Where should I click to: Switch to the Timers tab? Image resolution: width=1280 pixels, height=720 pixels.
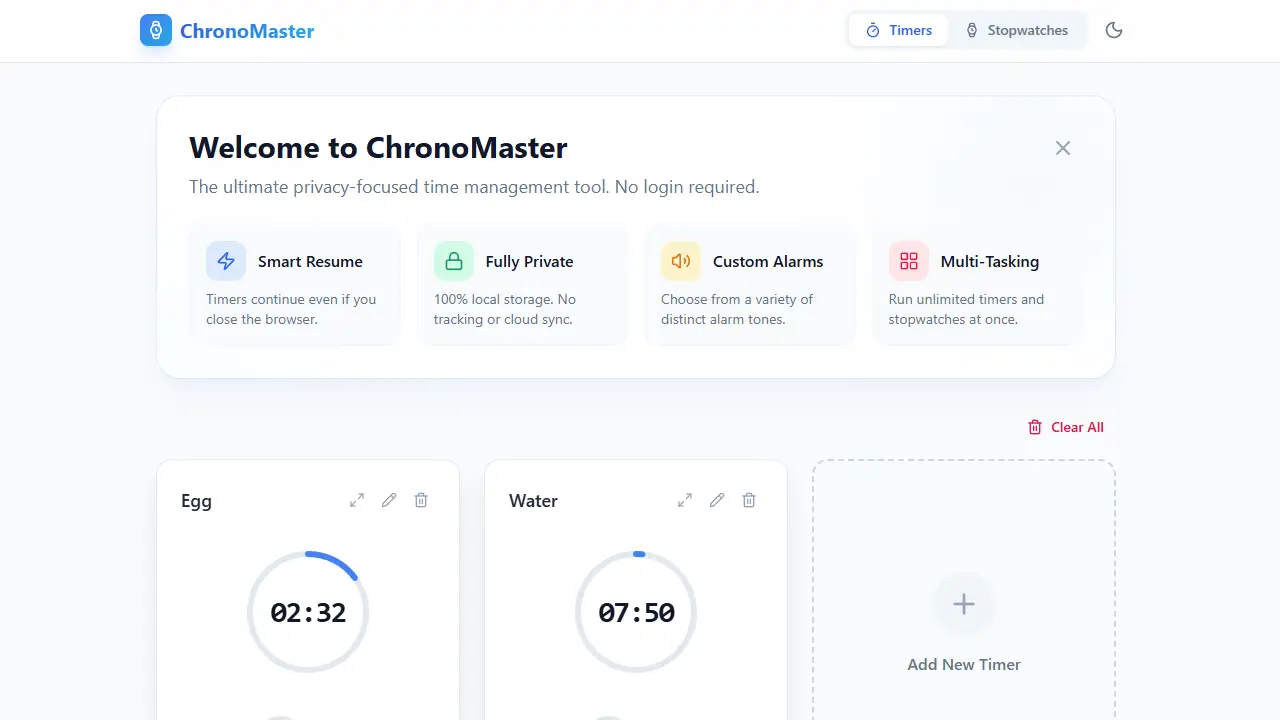point(898,30)
